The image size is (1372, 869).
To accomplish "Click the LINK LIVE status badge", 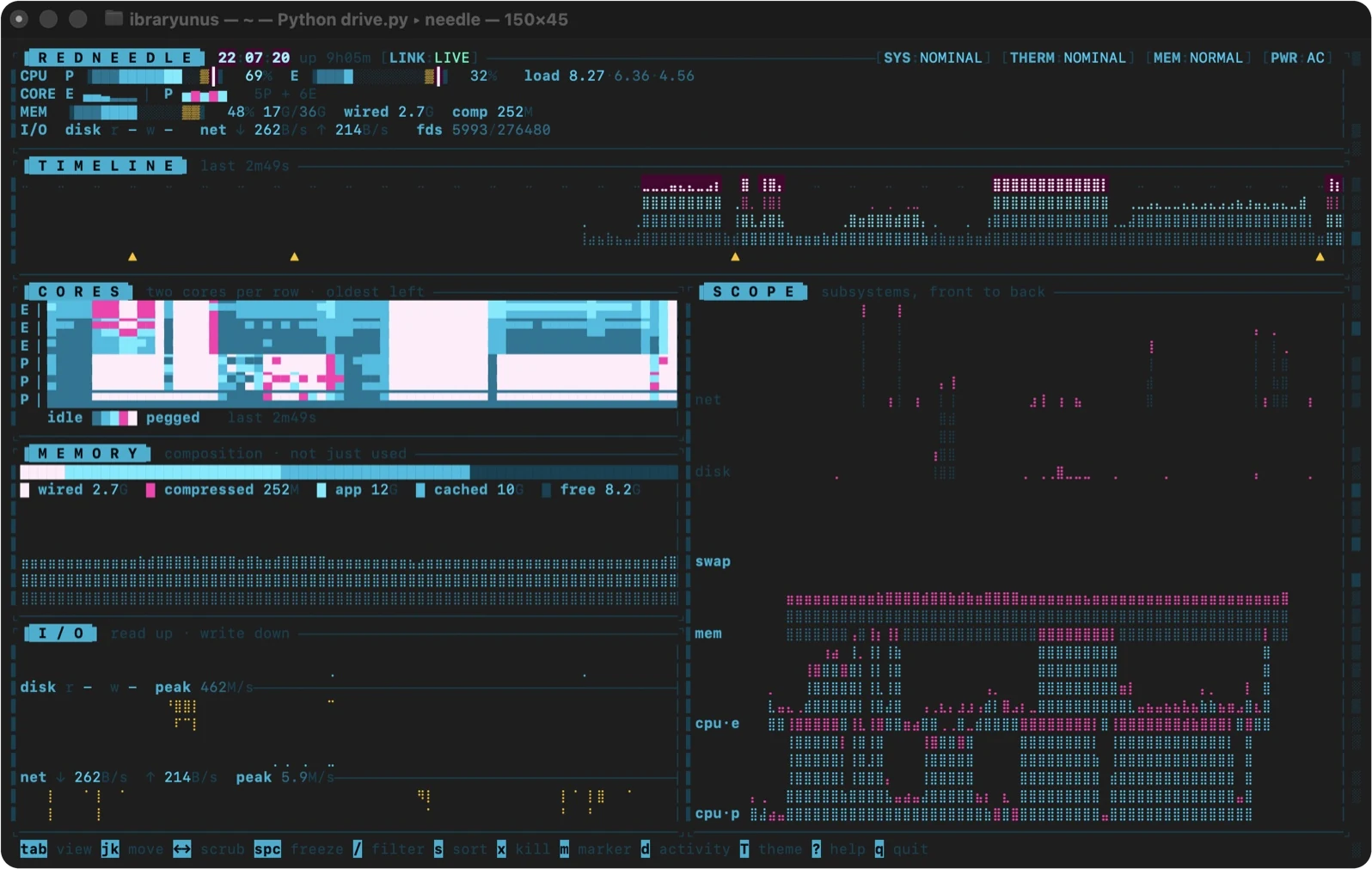I will pos(429,58).
